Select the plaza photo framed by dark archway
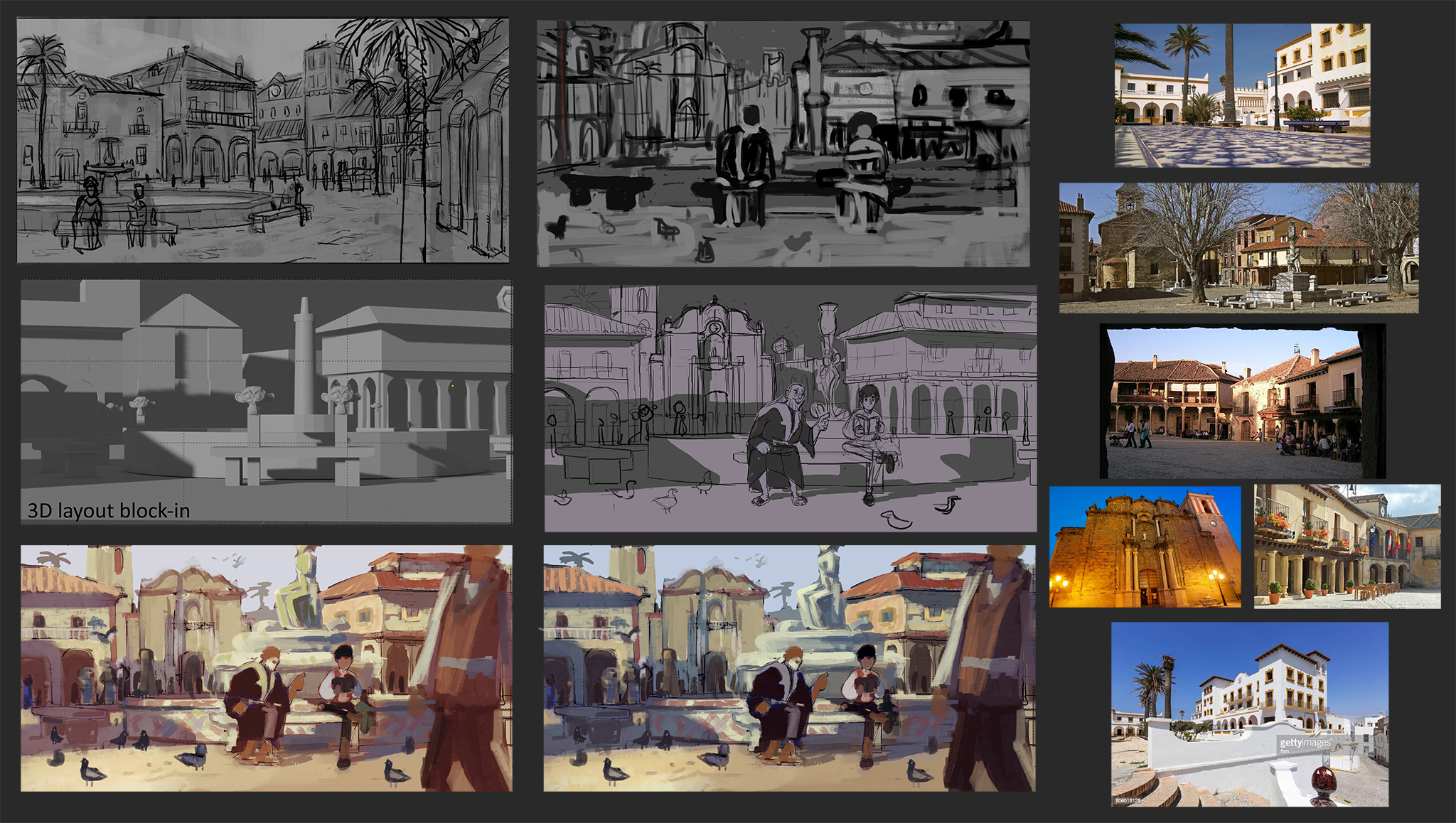The height and width of the screenshot is (823, 1456). pyautogui.click(x=1242, y=402)
